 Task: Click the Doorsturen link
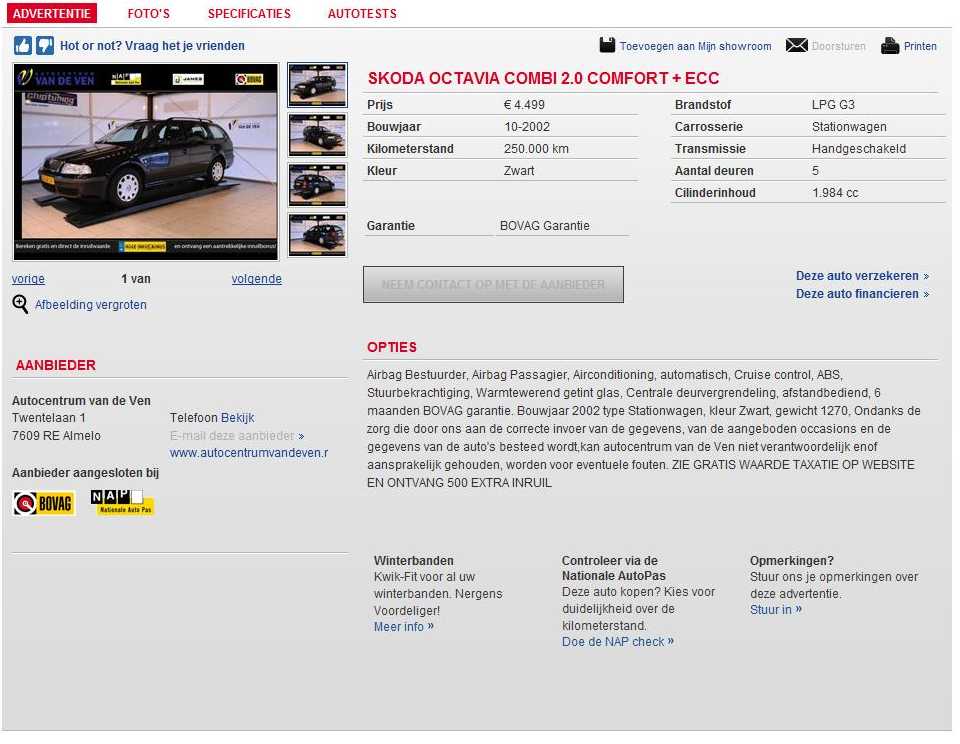point(838,46)
